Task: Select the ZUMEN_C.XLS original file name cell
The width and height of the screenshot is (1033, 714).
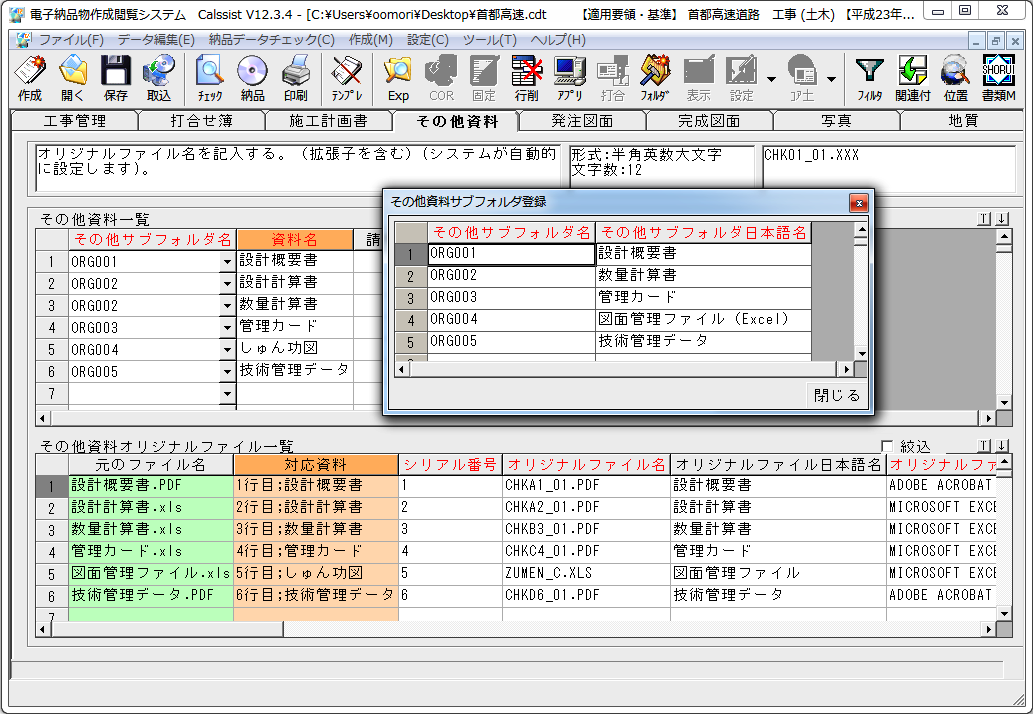Action: pyautogui.click(x=586, y=573)
